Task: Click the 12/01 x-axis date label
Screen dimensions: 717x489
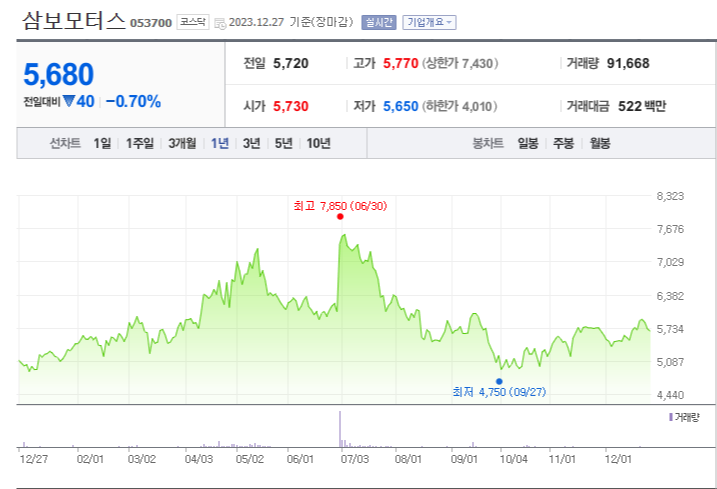Action: click(x=618, y=459)
